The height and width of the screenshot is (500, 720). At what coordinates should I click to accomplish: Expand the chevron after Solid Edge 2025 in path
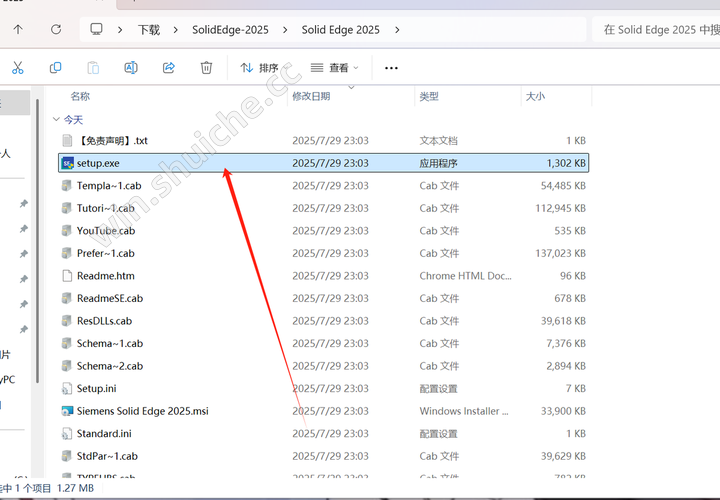[397, 30]
